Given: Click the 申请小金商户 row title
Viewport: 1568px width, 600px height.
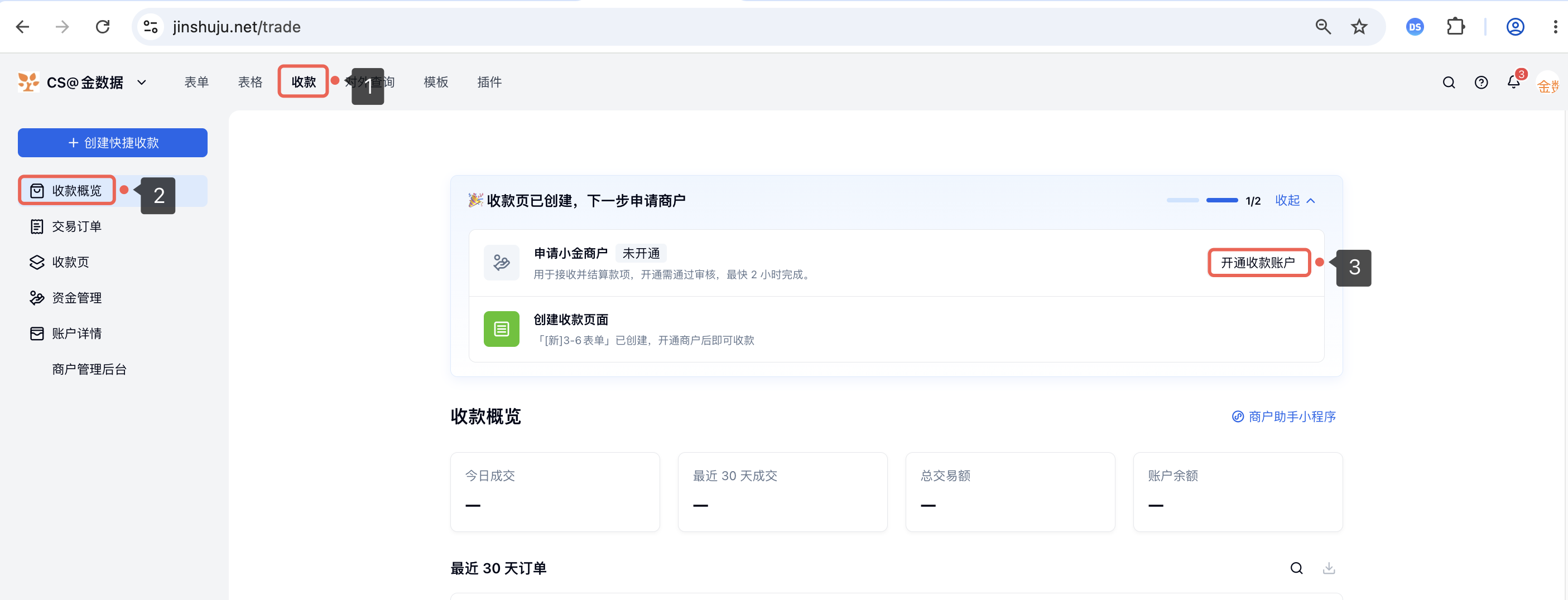Looking at the screenshot, I should [570, 253].
